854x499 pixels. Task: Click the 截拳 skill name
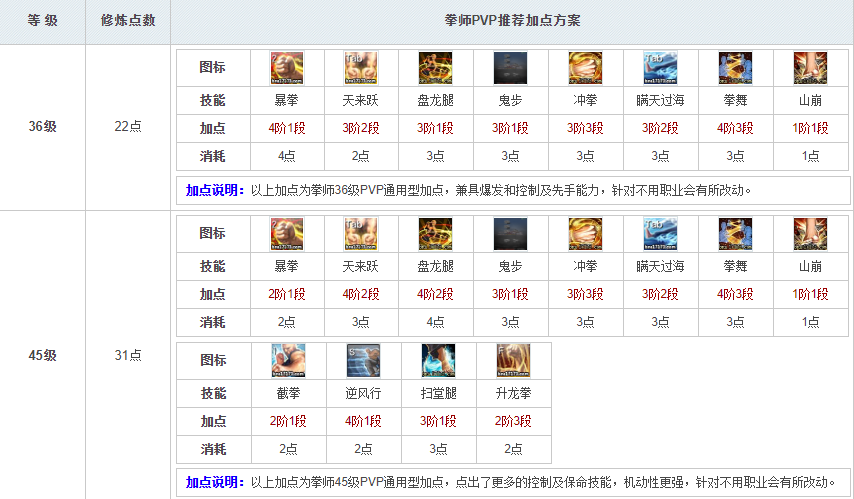[289, 393]
